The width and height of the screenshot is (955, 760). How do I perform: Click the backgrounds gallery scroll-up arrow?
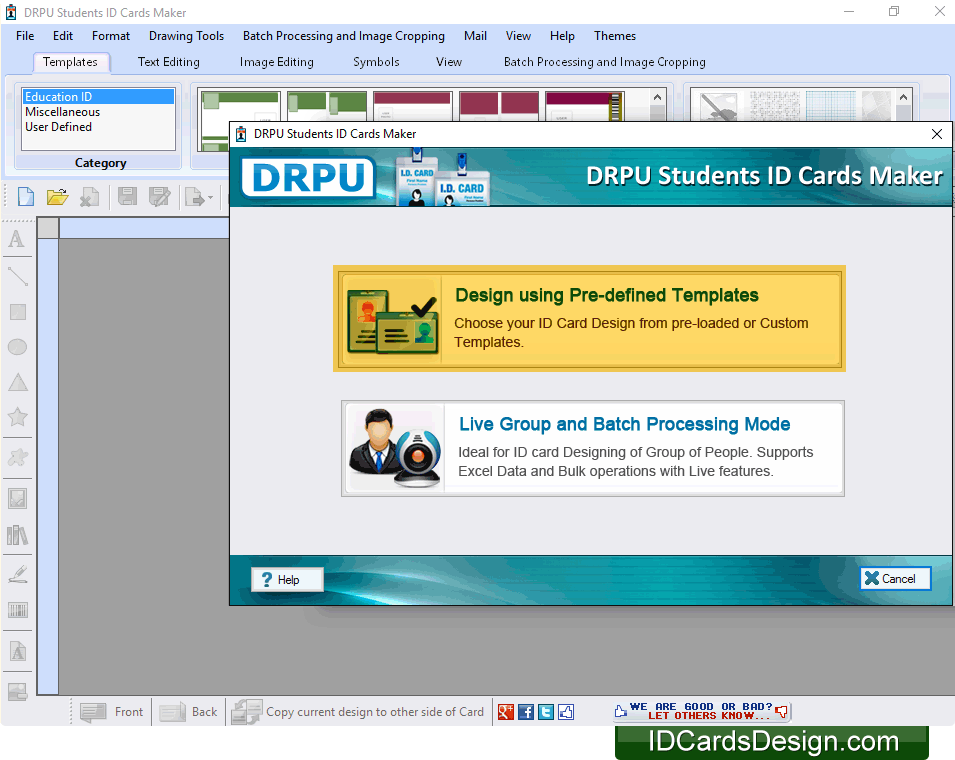[x=903, y=97]
